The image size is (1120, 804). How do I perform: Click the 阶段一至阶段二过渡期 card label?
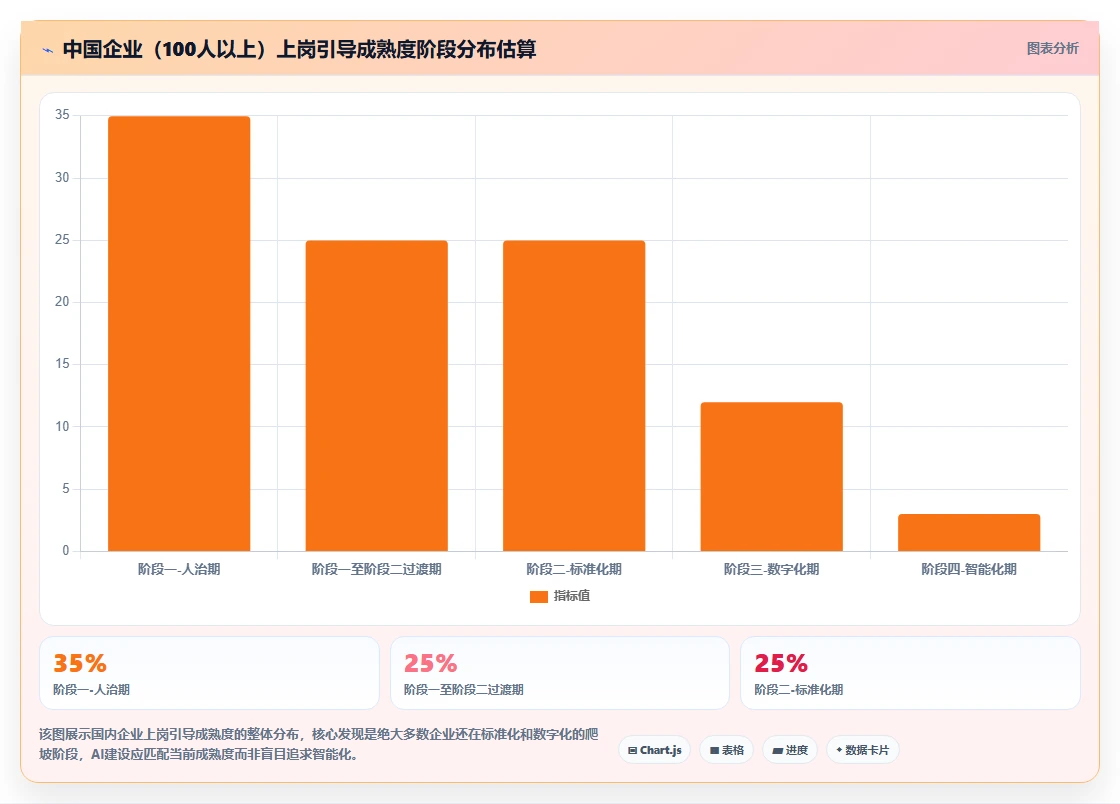[x=464, y=690]
